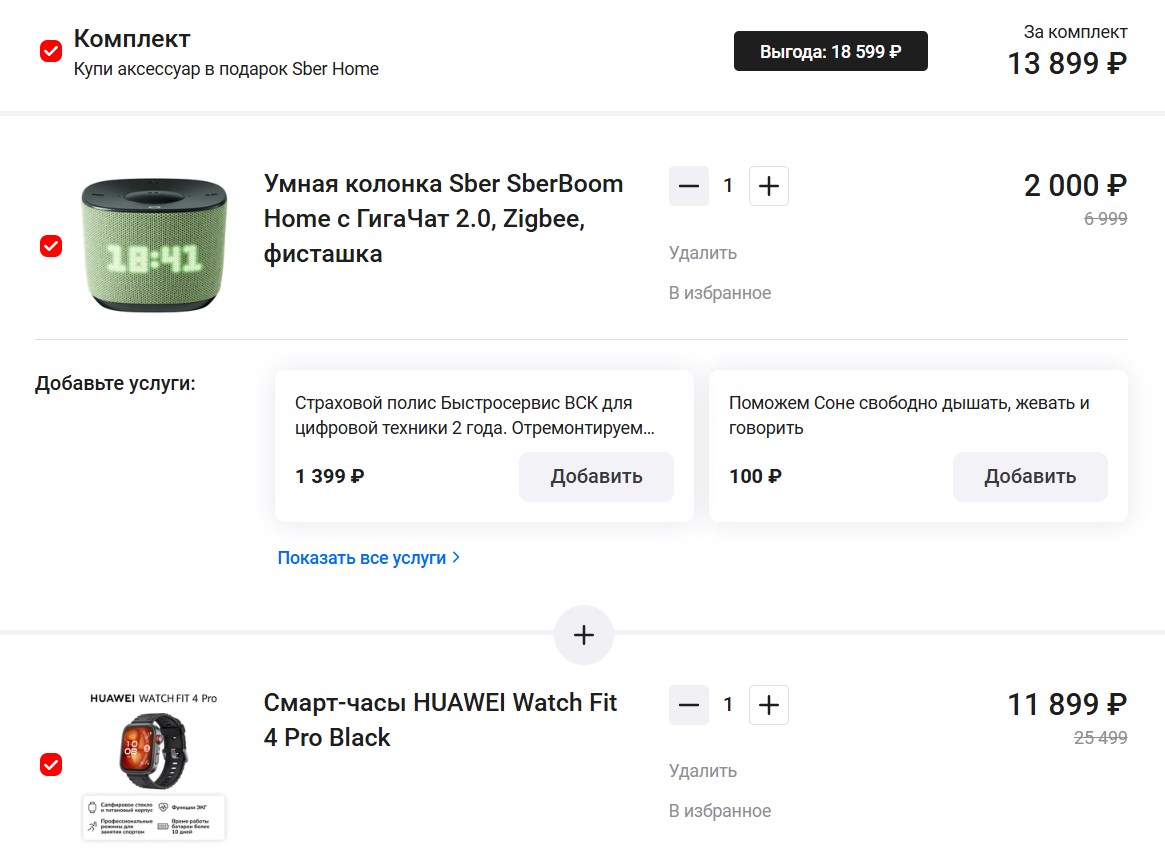Increase SberBoom speaker quantity with plus
Image resolution: width=1165 pixels, height=854 pixels.
coord(768,186)
